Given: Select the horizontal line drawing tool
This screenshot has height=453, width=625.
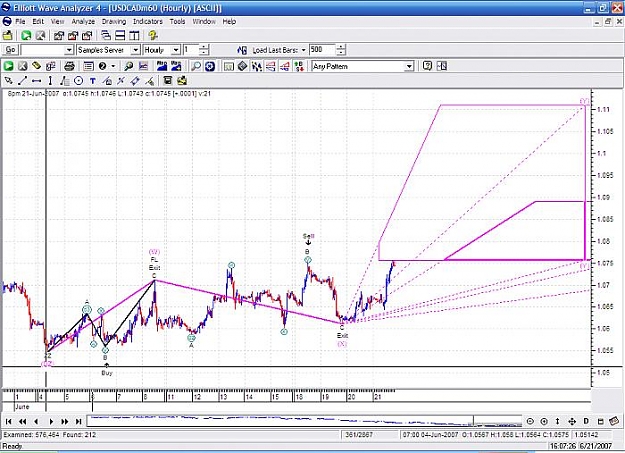Looking at the screenshot, I should [x=36, y=81].
